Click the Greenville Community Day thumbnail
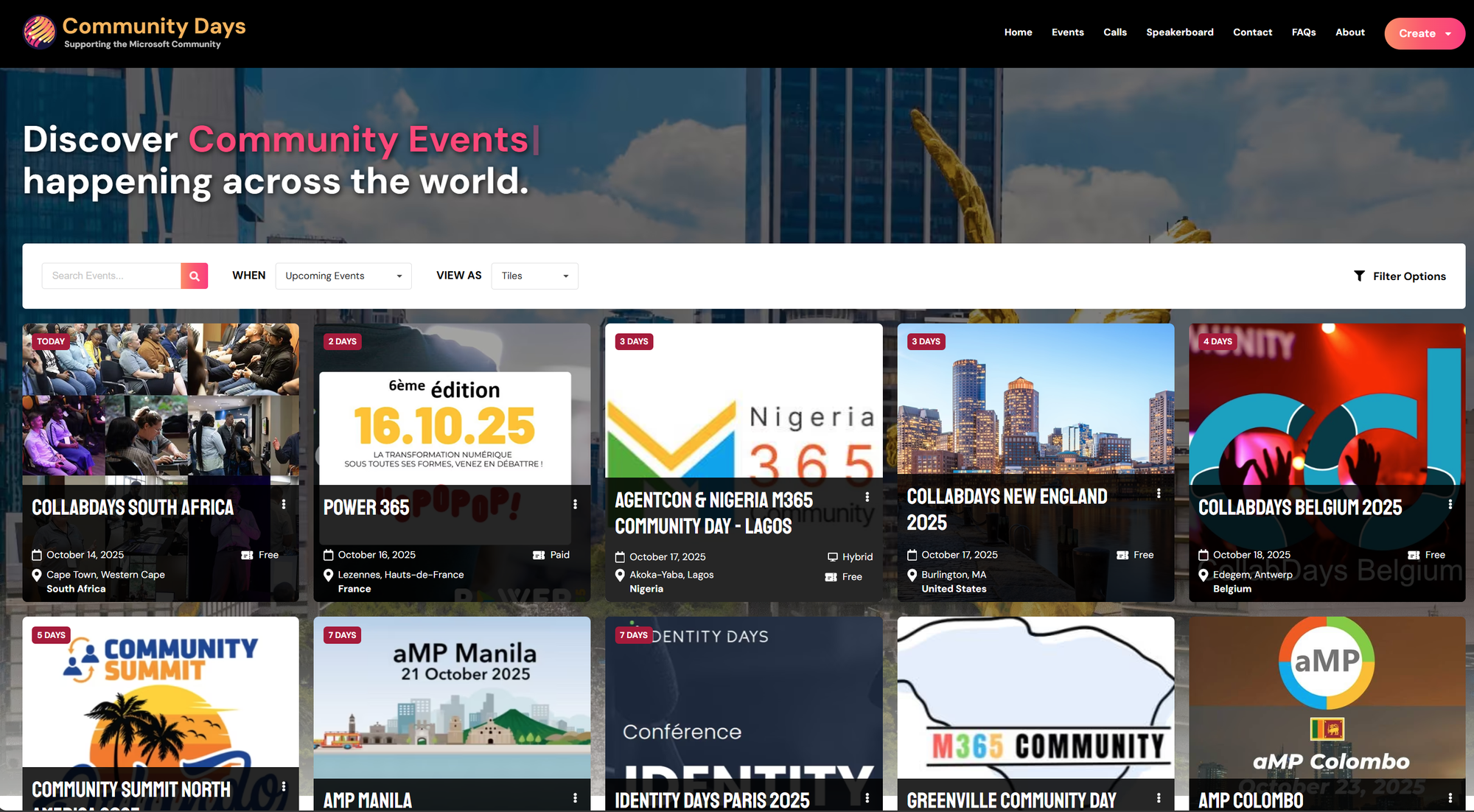Image resolution: width=1474 pixels, height=812 pixels. click(1035, 696)
